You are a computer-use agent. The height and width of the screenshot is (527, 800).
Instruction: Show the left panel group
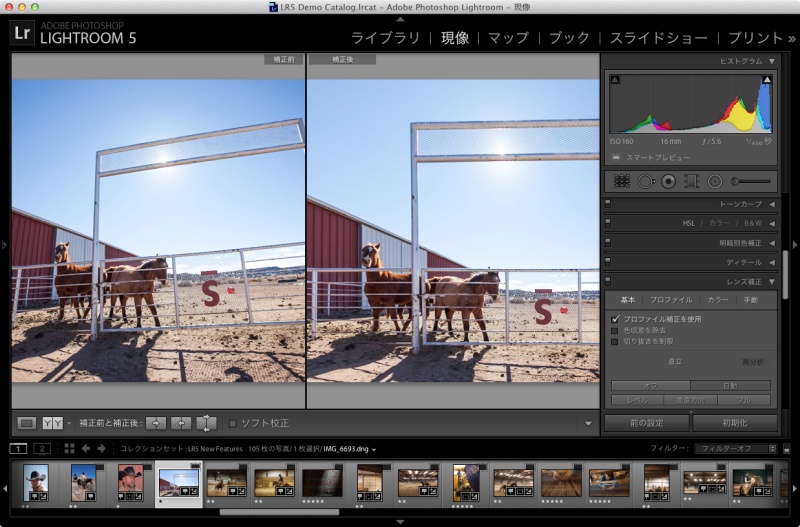pos(4,245)
